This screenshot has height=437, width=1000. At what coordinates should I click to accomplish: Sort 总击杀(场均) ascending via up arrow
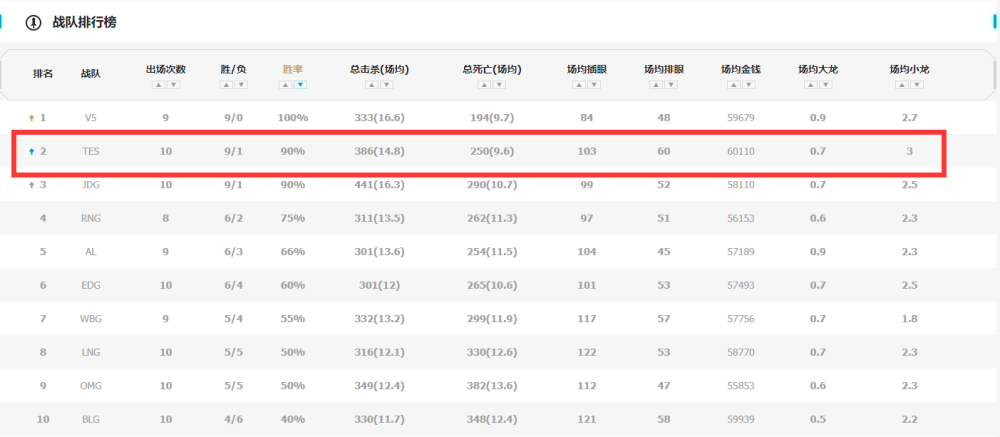click(x=371, y=85)
